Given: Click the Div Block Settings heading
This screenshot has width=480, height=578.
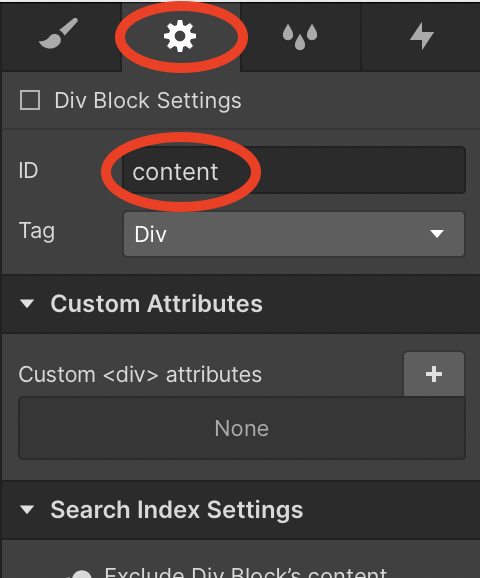Looking at the screenshot, I should click(x=148, y=100).
